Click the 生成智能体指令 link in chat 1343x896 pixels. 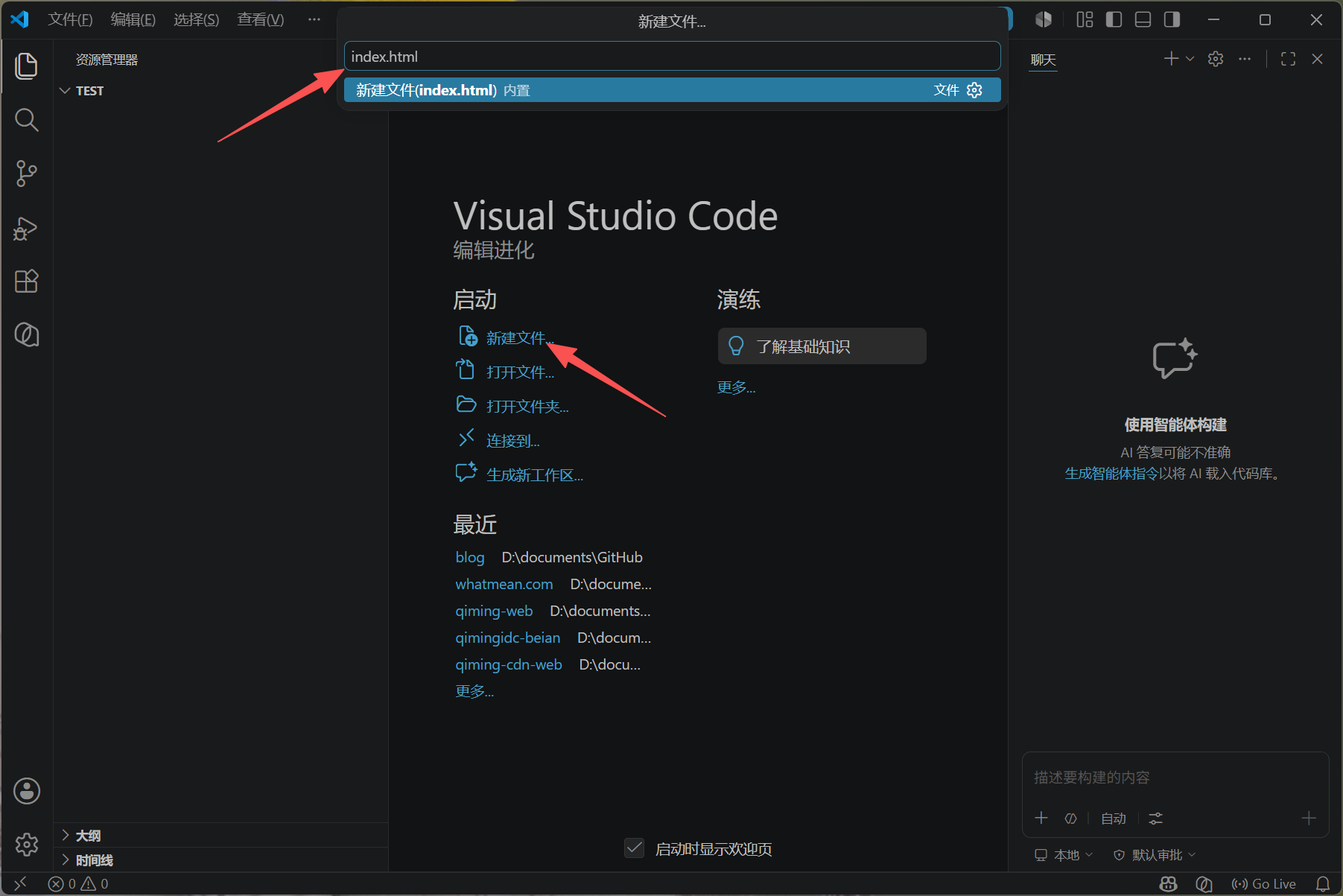[1111, 474]
